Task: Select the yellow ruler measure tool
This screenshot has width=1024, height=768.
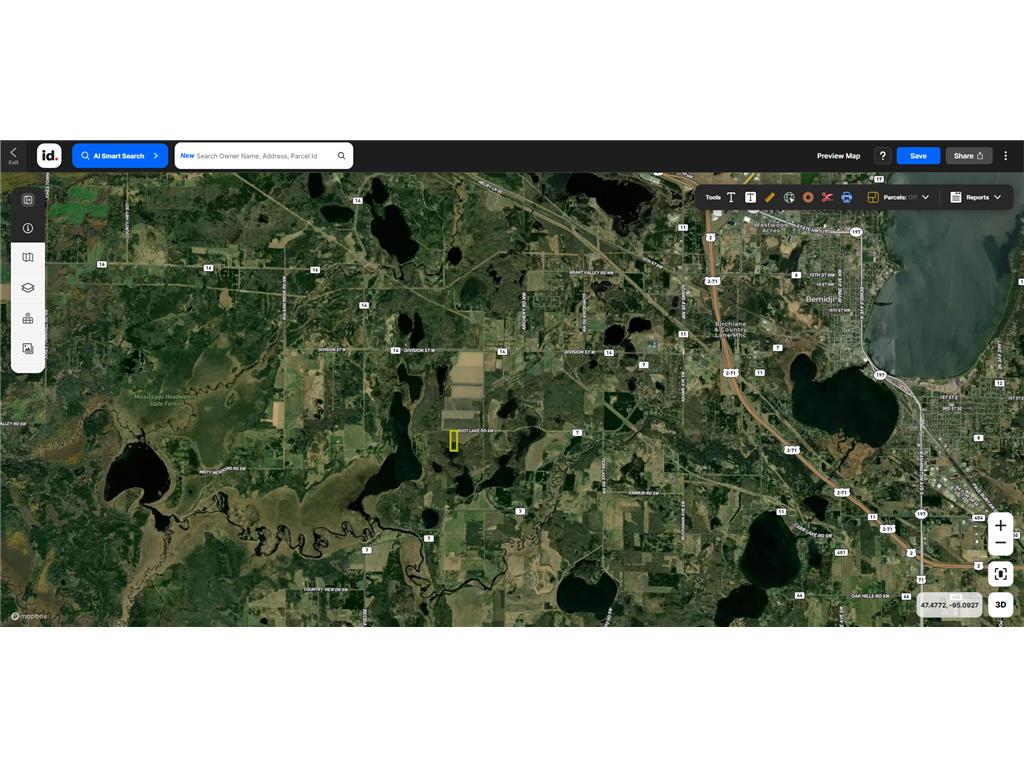Action: [769, 197]
